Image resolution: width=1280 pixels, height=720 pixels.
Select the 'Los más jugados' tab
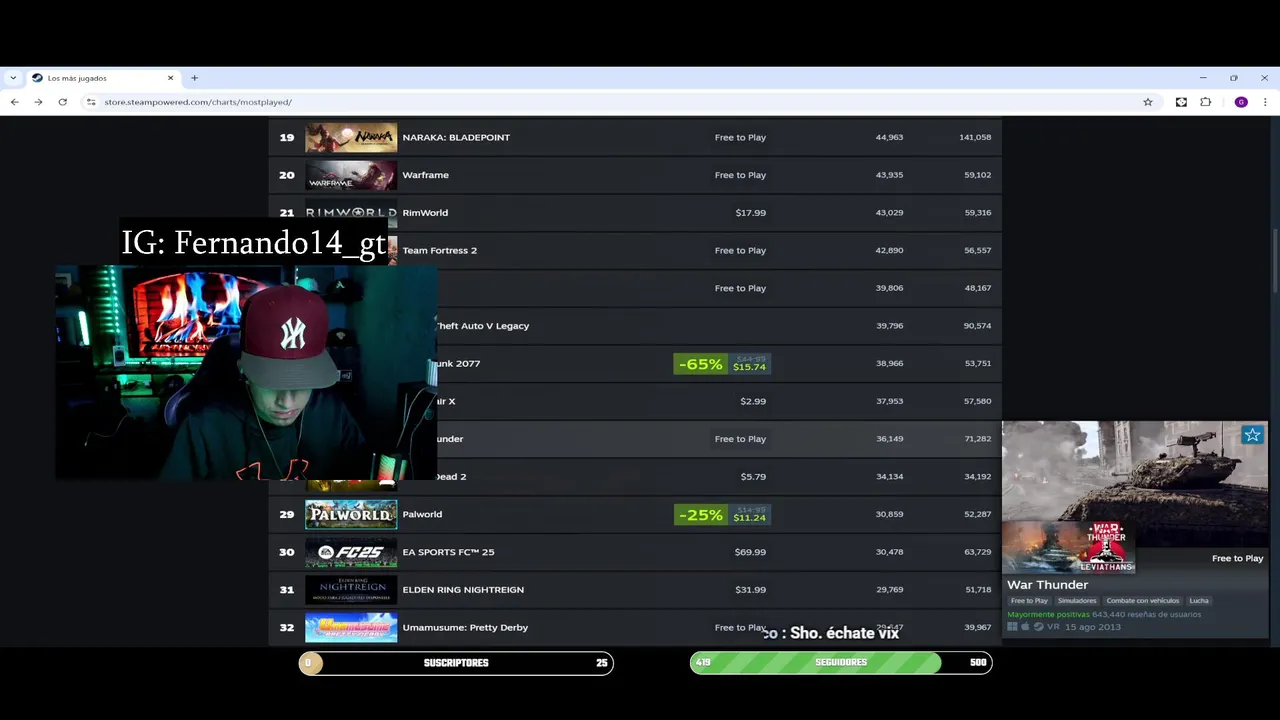103,78
